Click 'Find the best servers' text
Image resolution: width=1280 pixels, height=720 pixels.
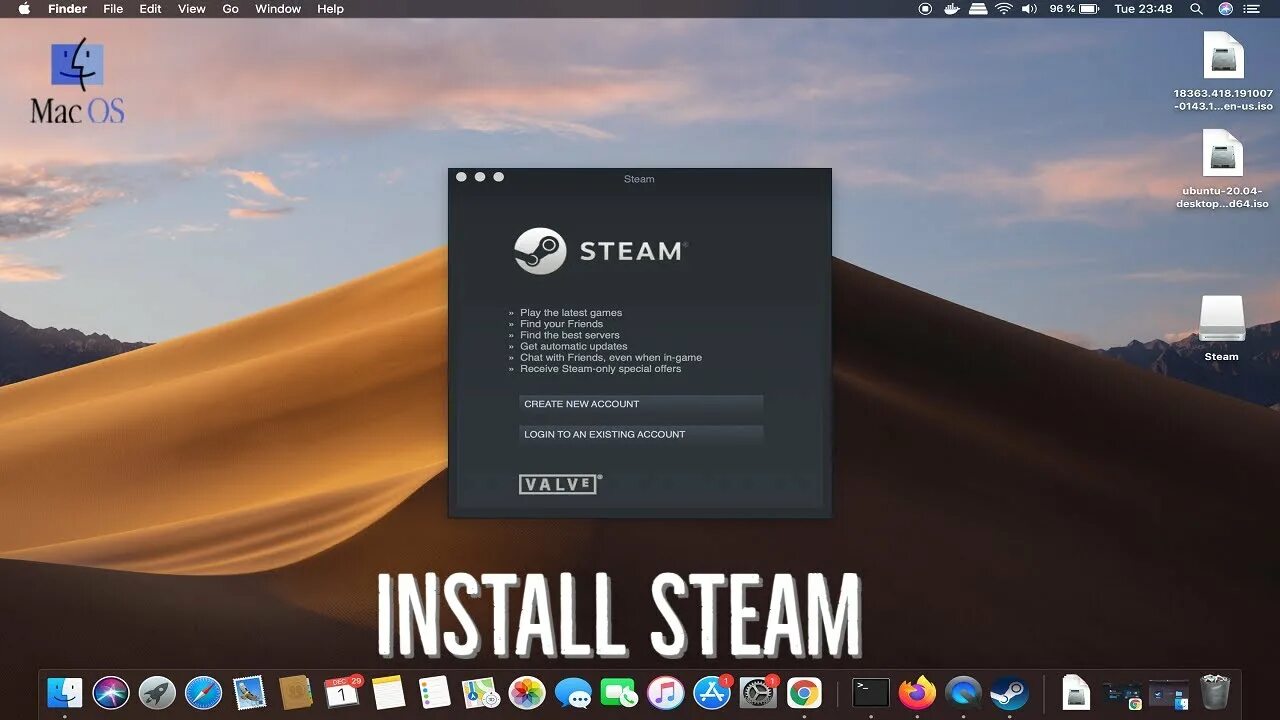tap(570, 335)
